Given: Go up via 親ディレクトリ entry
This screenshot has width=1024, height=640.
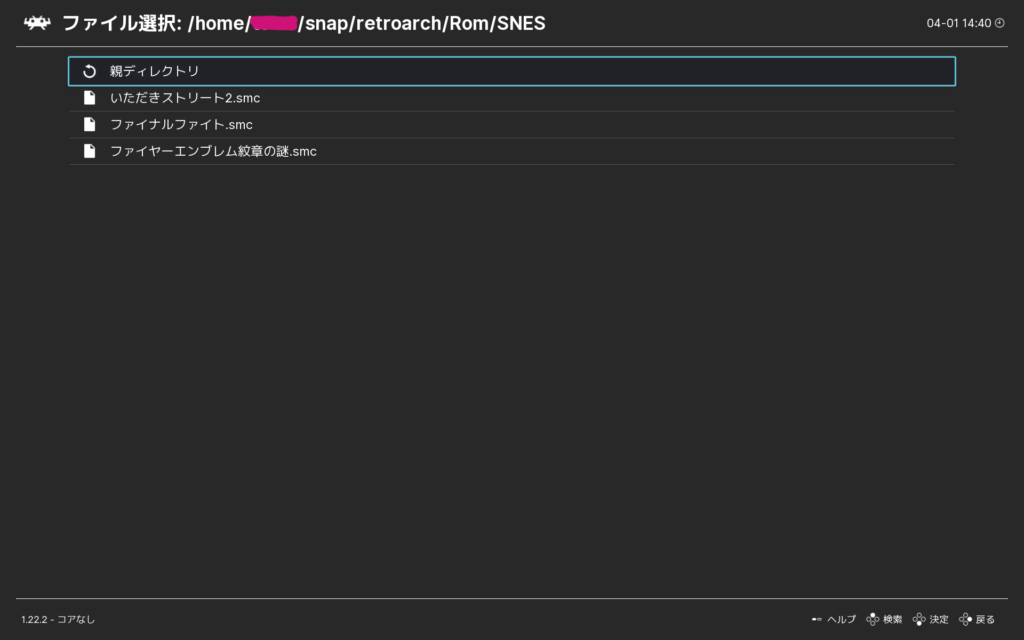Looking at the screenshot, I should tap(155, 71).
